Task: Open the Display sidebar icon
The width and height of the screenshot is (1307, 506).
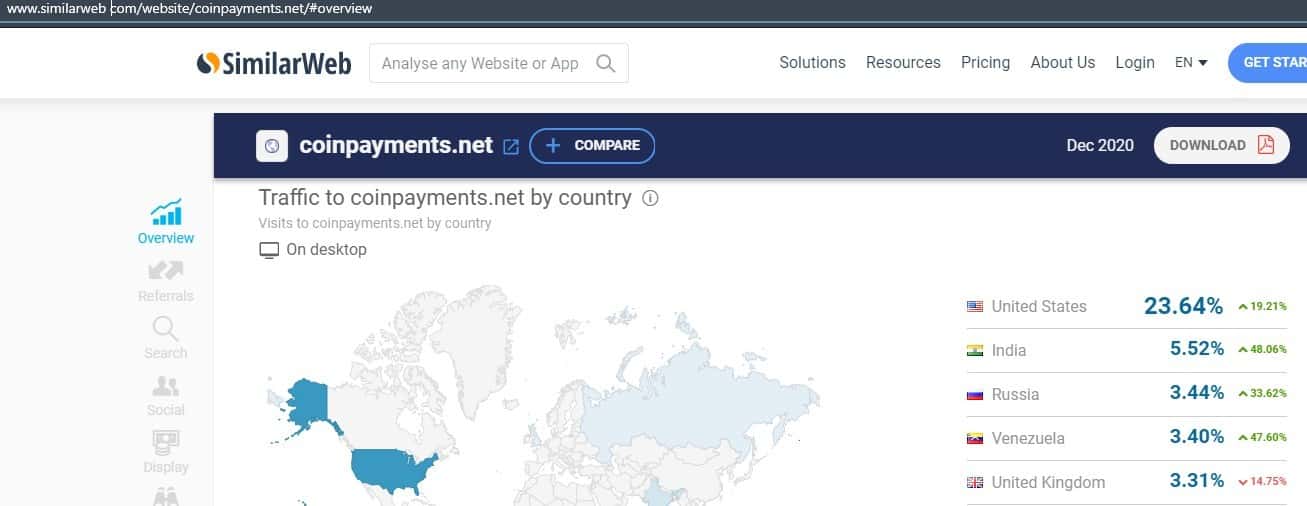Action: pyautogui.click(x=166, y=442)
